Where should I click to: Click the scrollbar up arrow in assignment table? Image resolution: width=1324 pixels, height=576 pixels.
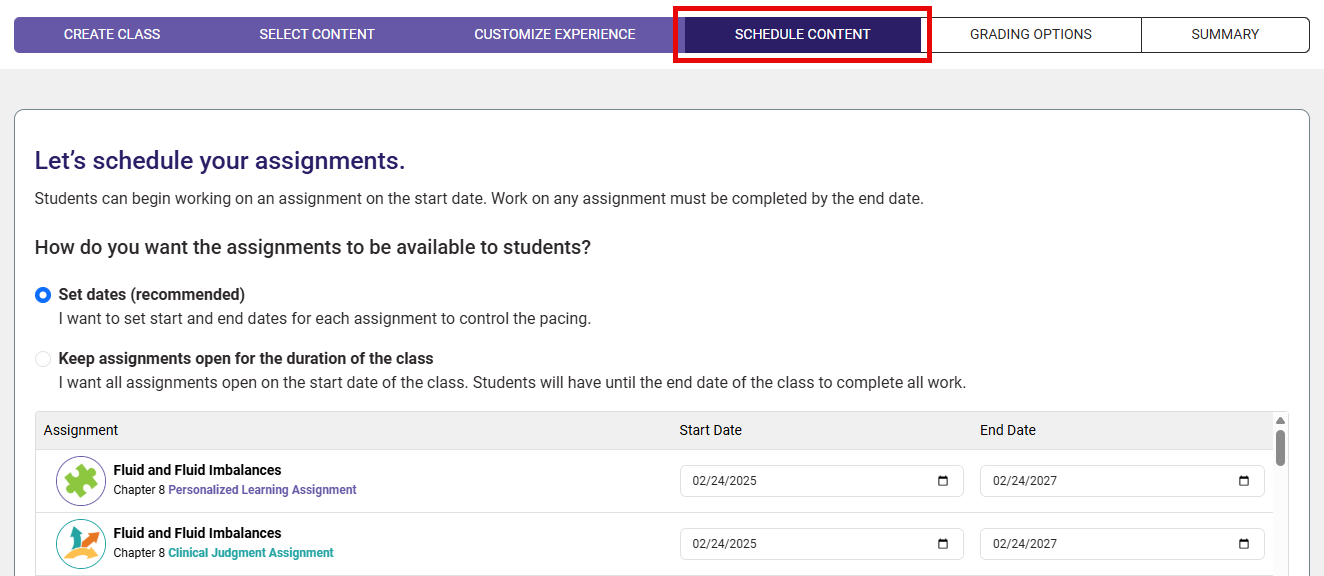(x=1280, y=420)
